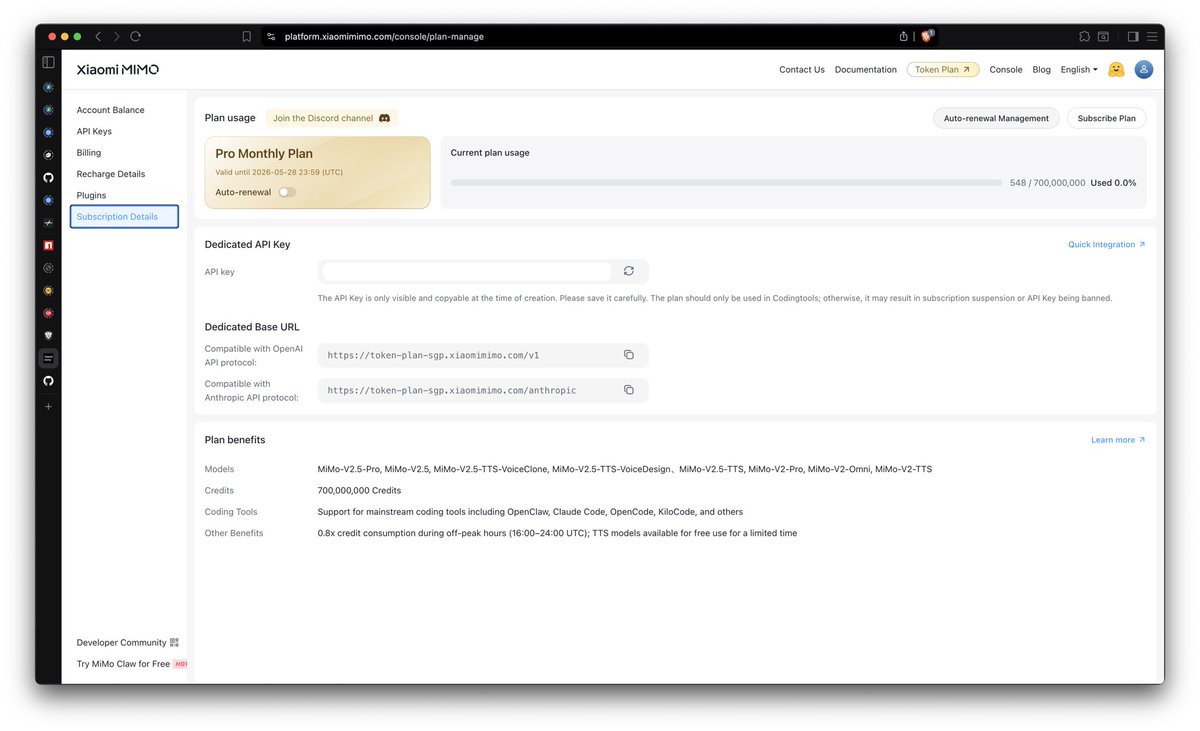Image resolution: width=1200 pixels, height=731 pixels.
Task: Reload the page with the refresh icon
Action: point(135,36)
